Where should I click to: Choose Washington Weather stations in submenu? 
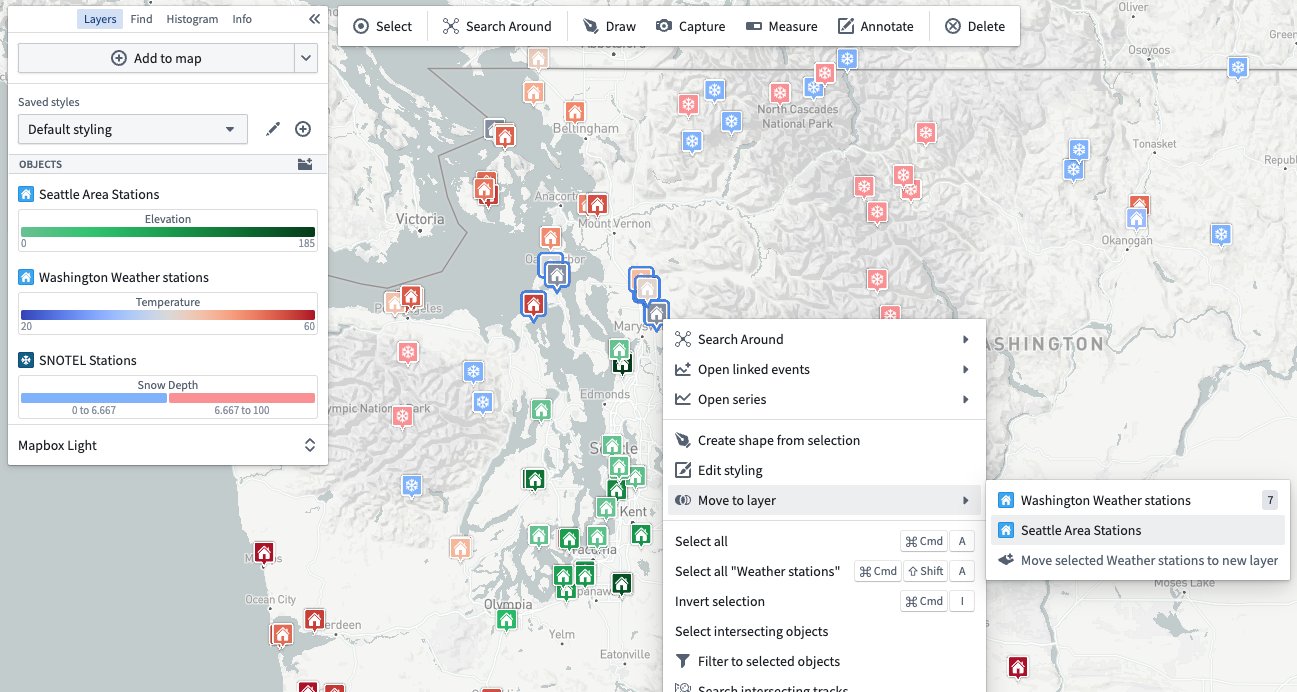(x=1138, y=500)
